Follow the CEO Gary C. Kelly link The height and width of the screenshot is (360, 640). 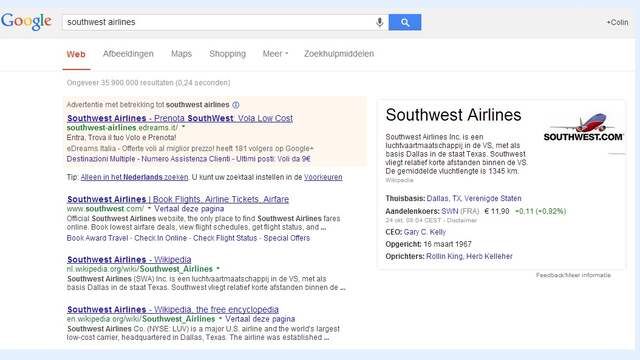(424, 232)
